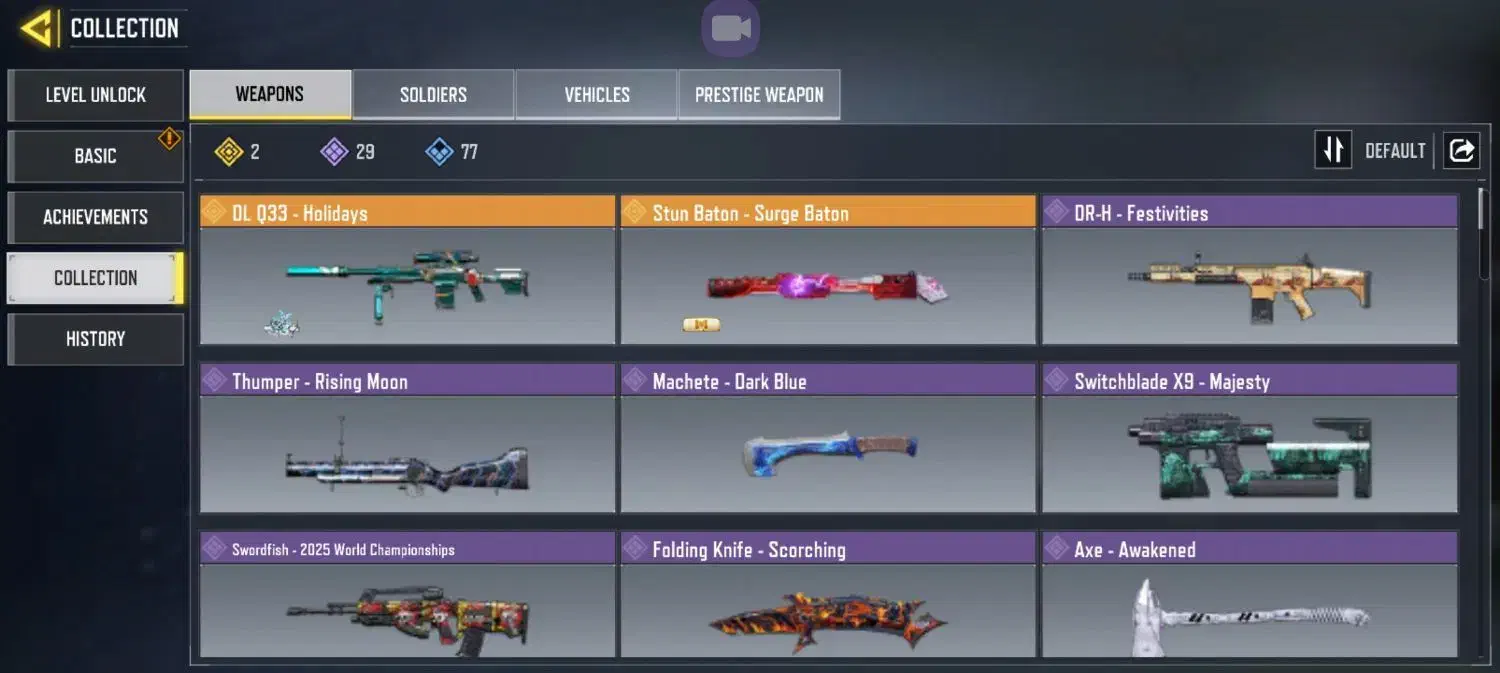The height and width of the screenshot is (673, 1500).
Task: Click orange alert badge on Basic
Action: [169, 138]
